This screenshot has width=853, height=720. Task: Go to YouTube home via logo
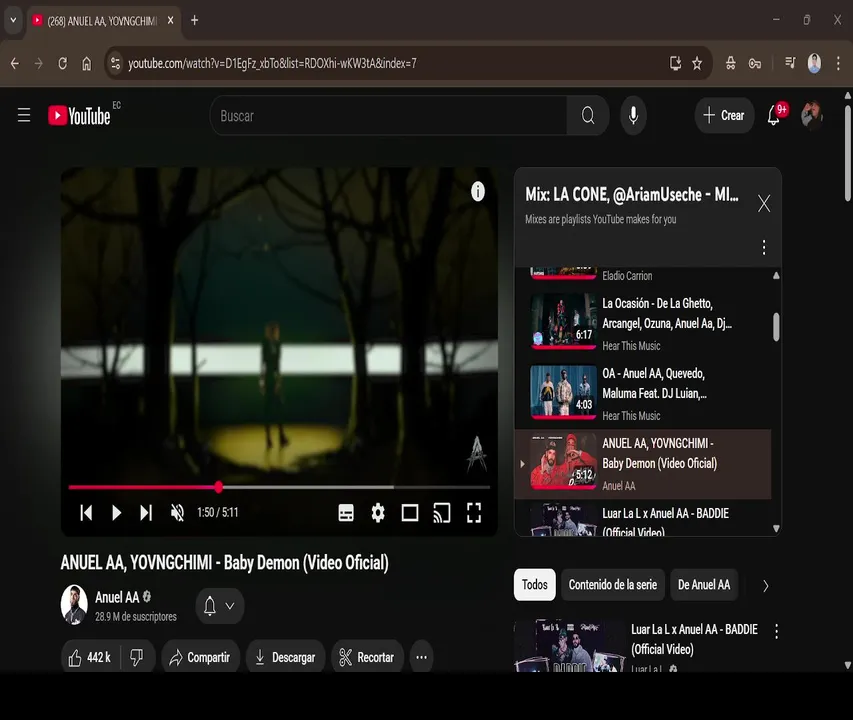click(79, 115)
